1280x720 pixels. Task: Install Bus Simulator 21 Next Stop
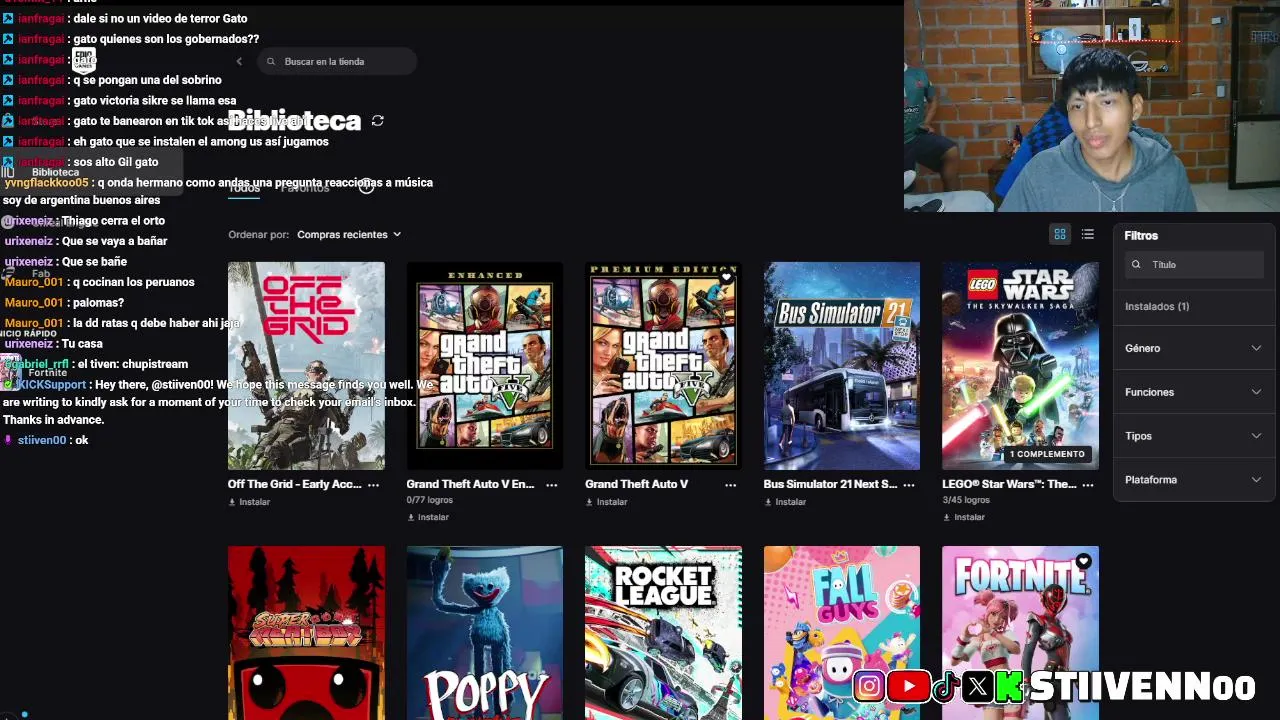785,502
